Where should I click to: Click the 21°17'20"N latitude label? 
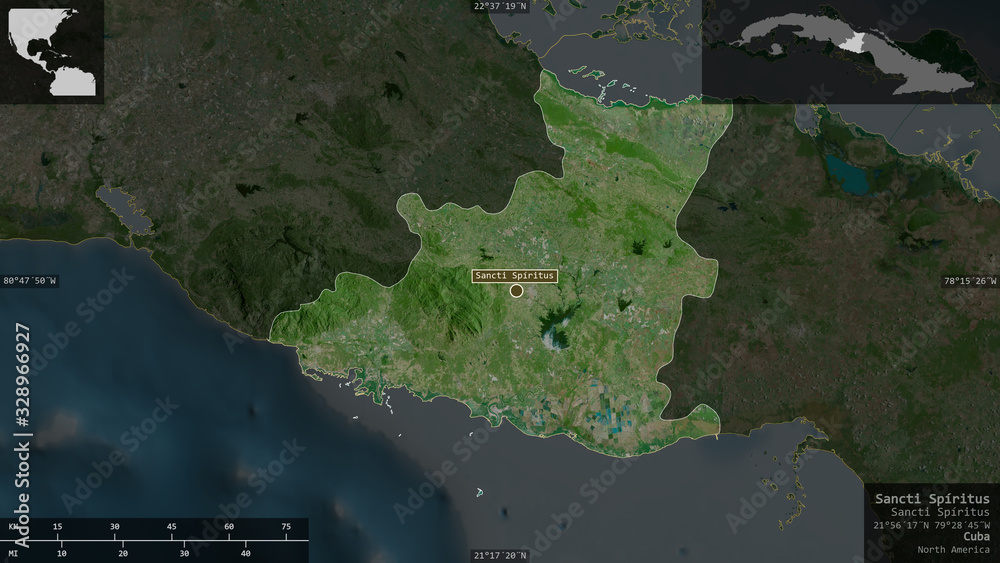click(x=500, y=556)
